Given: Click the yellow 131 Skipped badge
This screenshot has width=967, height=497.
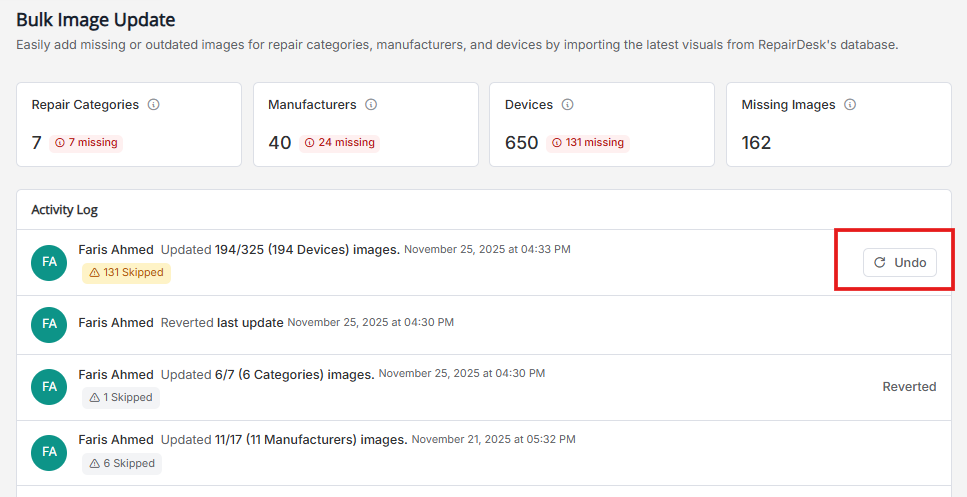Looking at the screenshot, I should pyautogui.click(x=126, y=272).
